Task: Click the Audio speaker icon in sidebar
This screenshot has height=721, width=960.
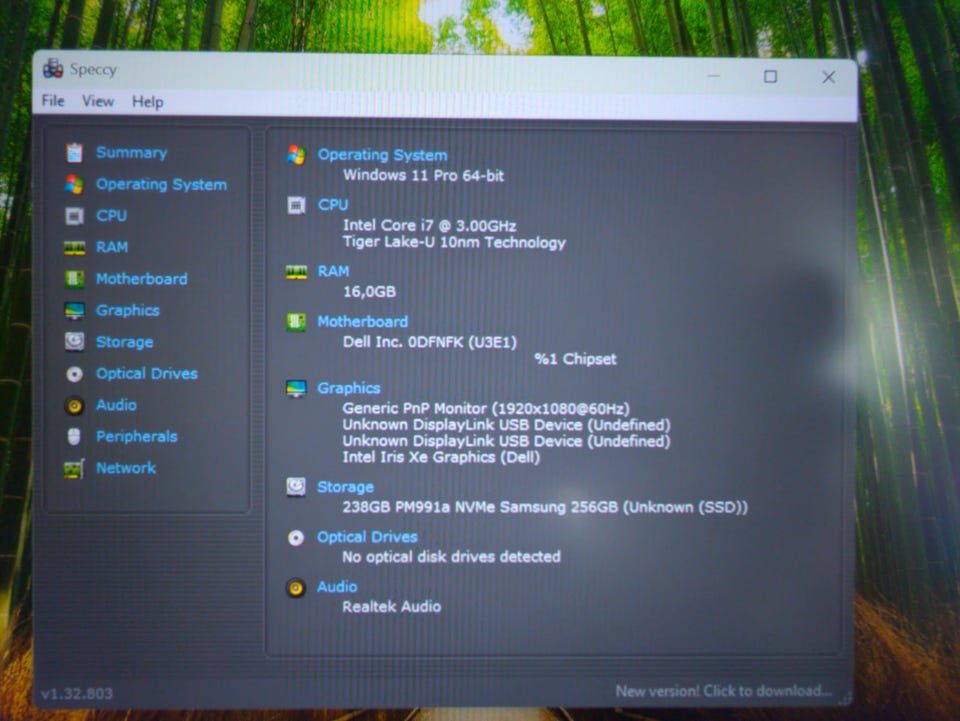Action: [75, 405]
